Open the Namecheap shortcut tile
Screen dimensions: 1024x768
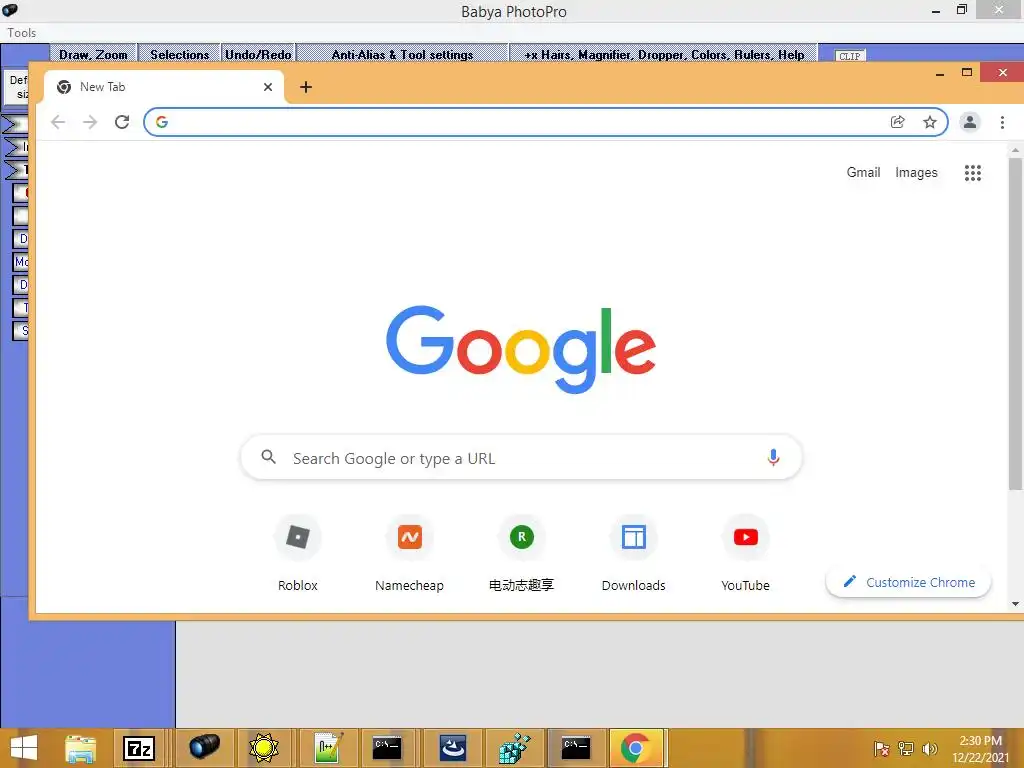(x=409, y=553)
